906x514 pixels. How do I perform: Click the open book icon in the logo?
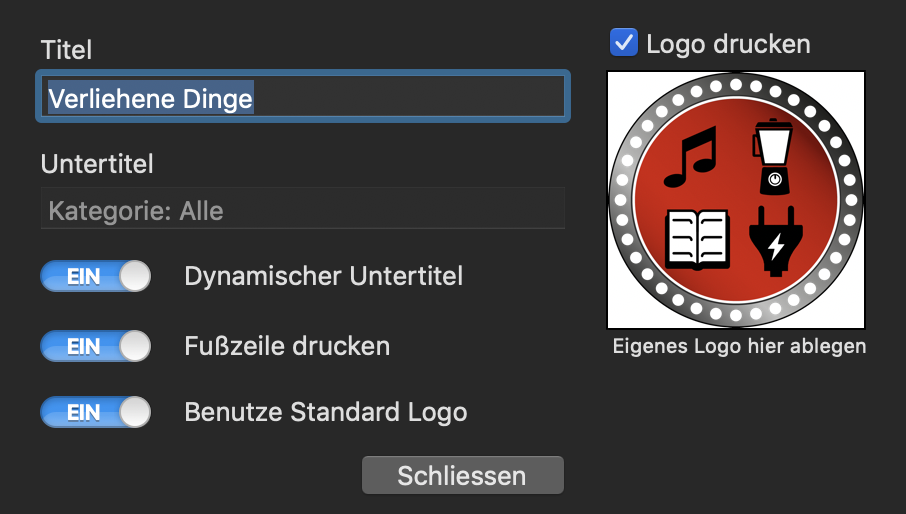(x=697, y=240)
